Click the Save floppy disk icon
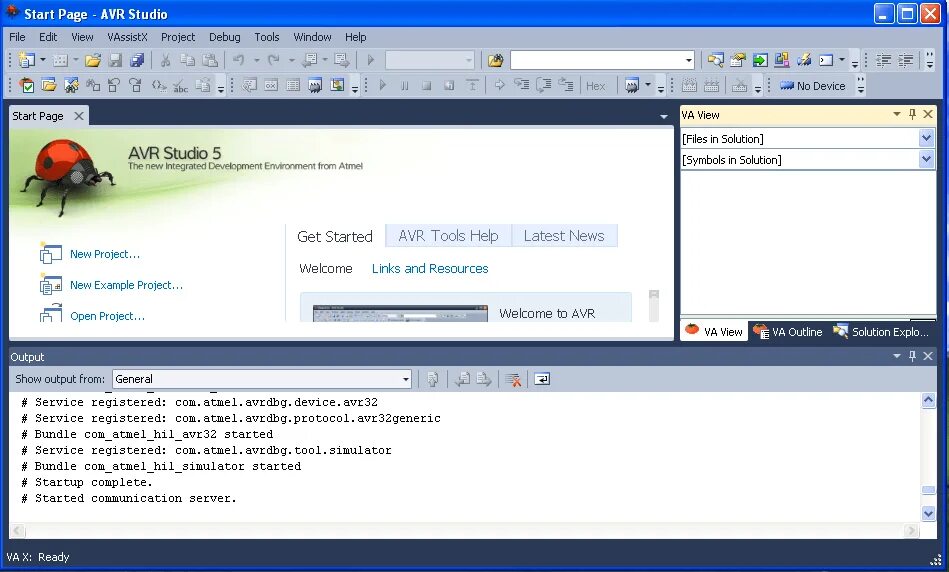This screenshot has height=572, width=949. pos(115,60)
